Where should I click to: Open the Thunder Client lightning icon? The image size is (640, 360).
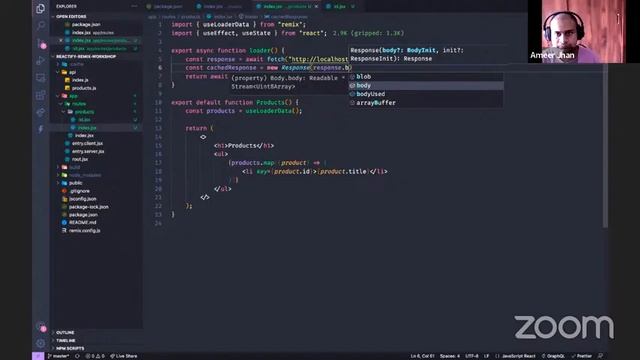click(x=40, y=129)
